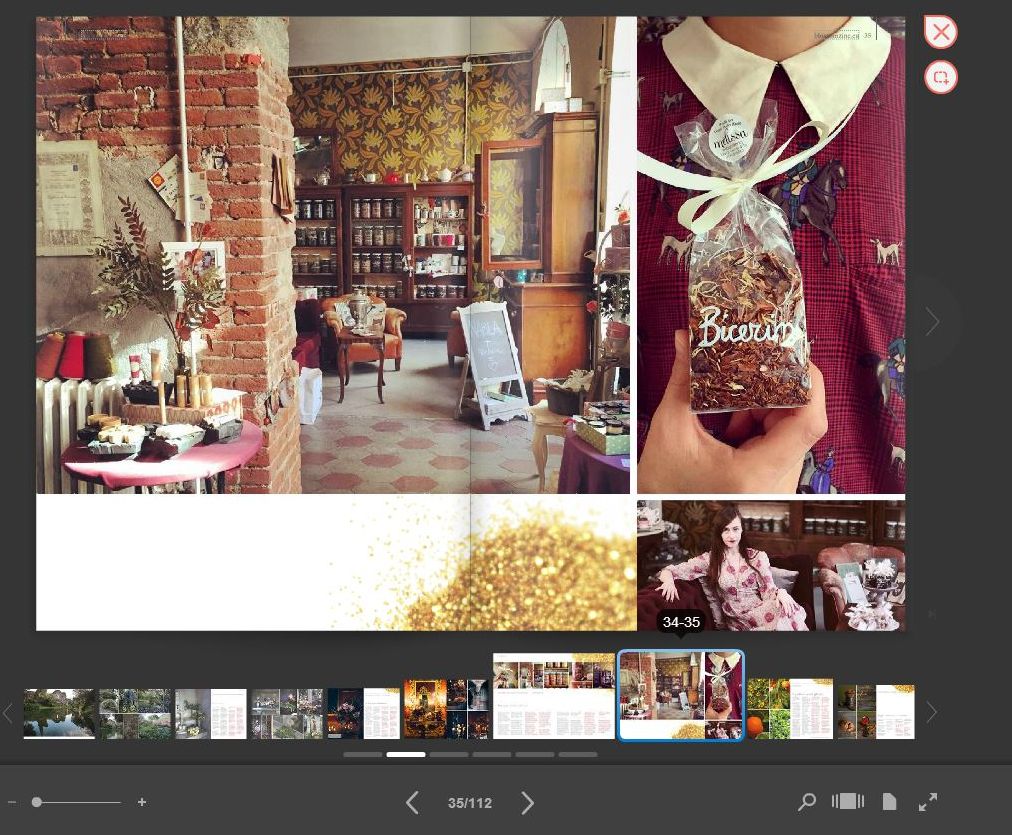1012x835 pixels.
Task: Select the last thumbnail pager segment
Action: tap(578, 754)
